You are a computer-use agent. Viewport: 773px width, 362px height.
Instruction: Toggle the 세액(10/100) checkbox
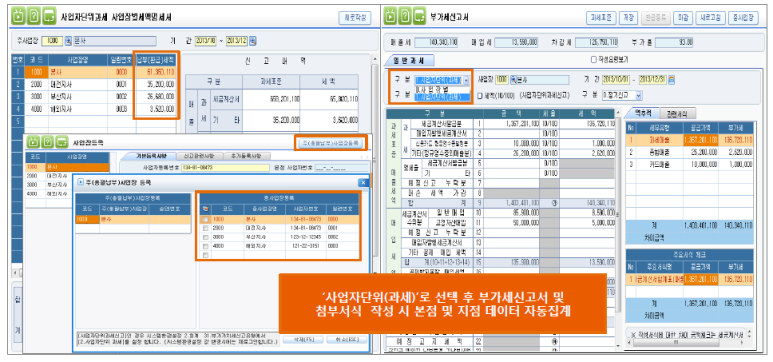coord(479,96)
